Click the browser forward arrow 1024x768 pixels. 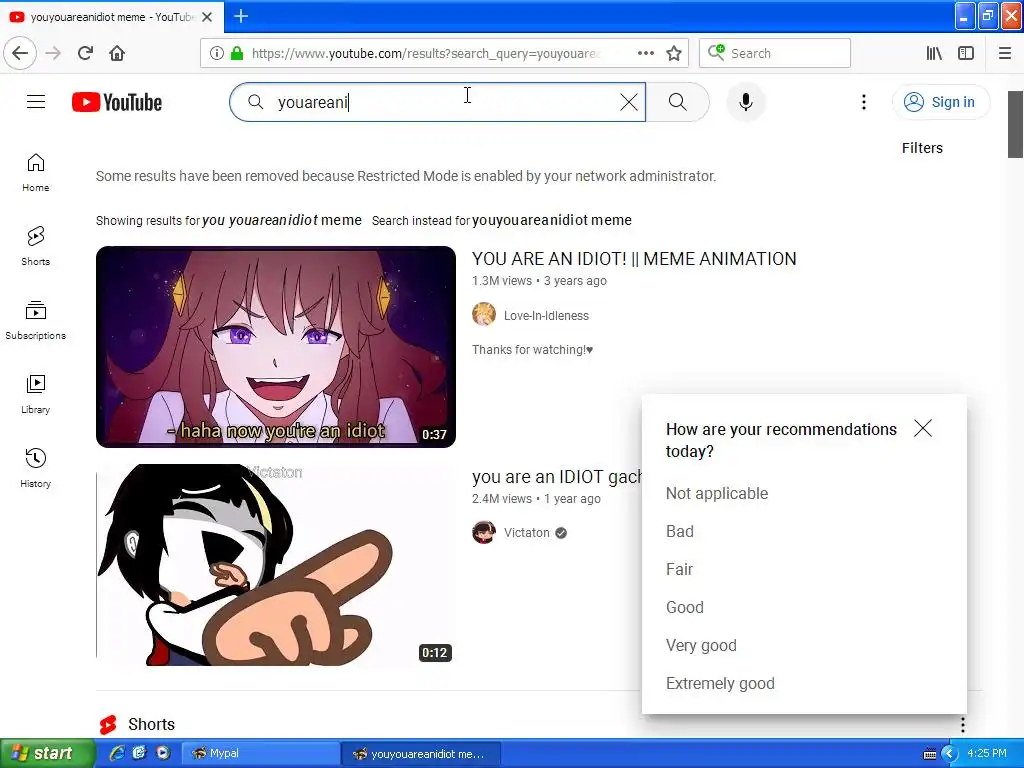click(54, 53)
